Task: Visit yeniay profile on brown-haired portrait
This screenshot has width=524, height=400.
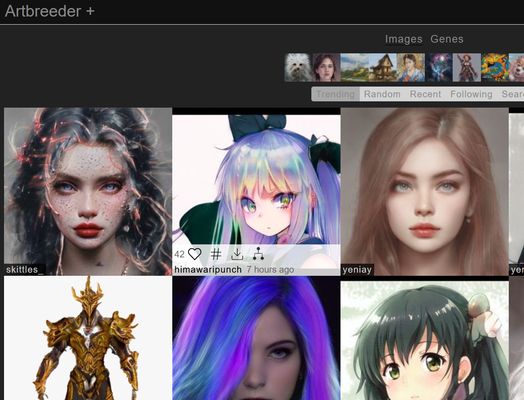Action: point(357,270)
